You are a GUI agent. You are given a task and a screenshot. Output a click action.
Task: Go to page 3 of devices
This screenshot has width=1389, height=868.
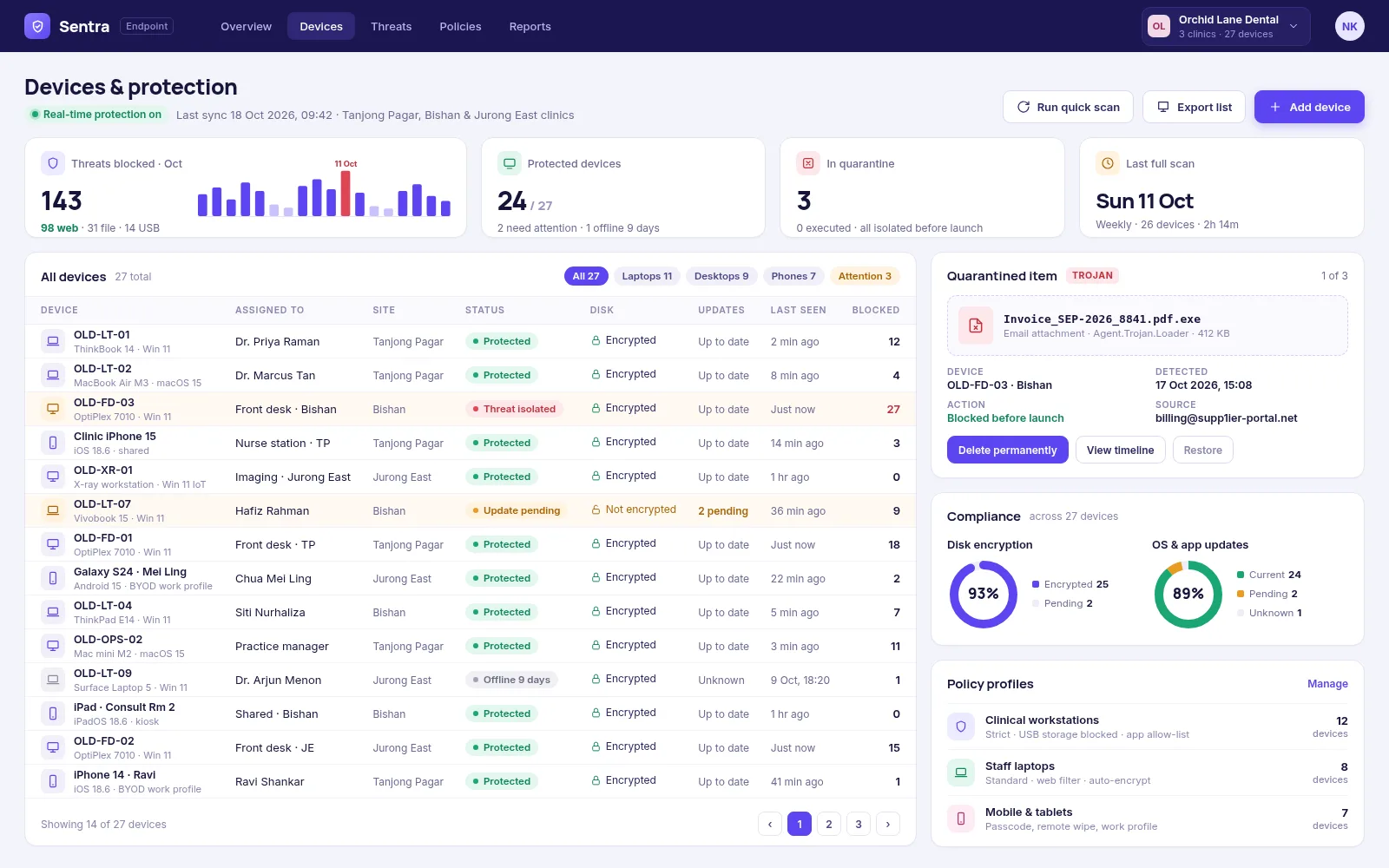pos(859,824)
